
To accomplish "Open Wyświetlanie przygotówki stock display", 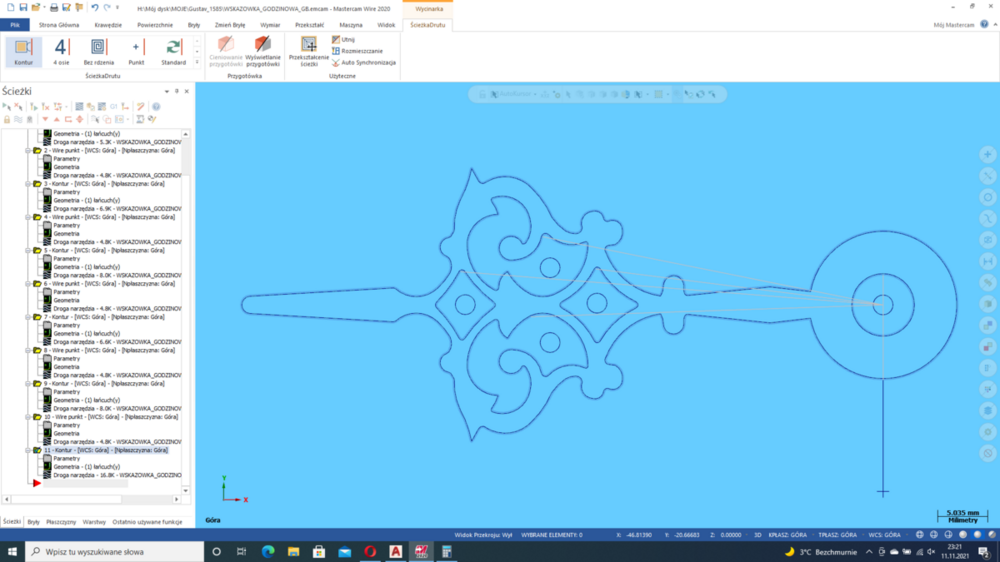I will point(263,52).
